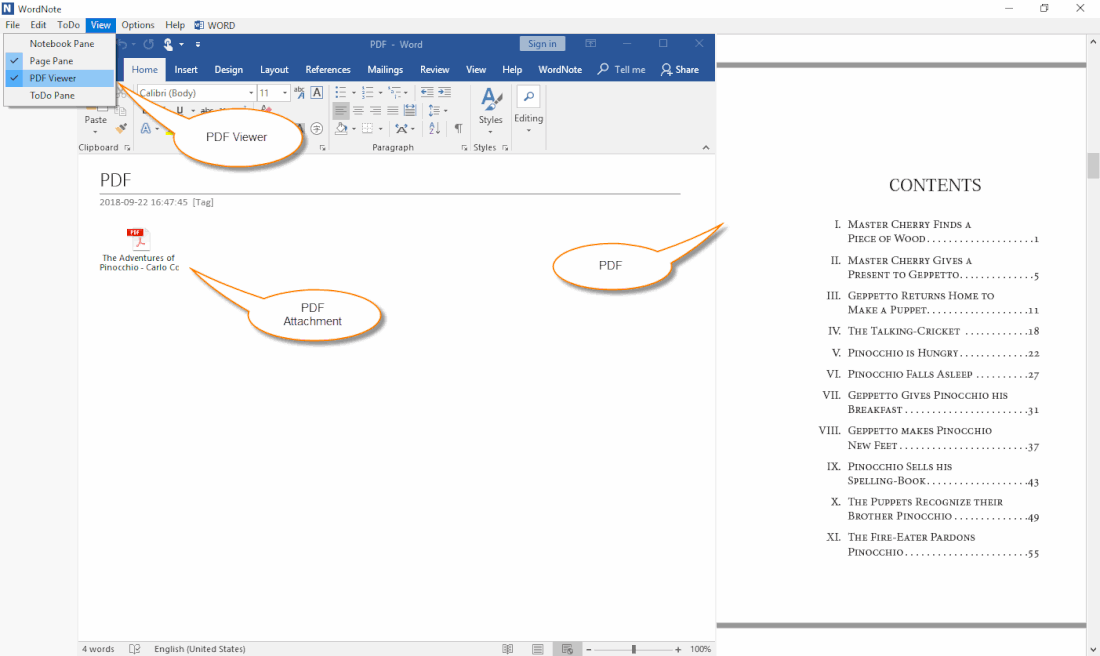Open the PDF attachment Adventures of Pinocchio
This screenshot has width=1100, height=656.
click(x=139, y=250)
